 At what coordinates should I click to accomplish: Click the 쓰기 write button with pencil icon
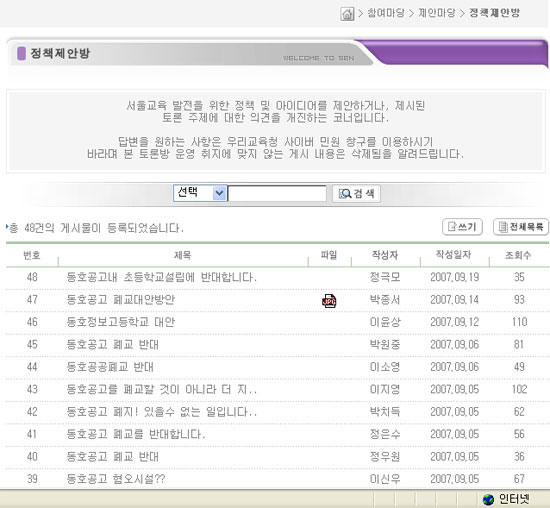click(x=462, y=227)
